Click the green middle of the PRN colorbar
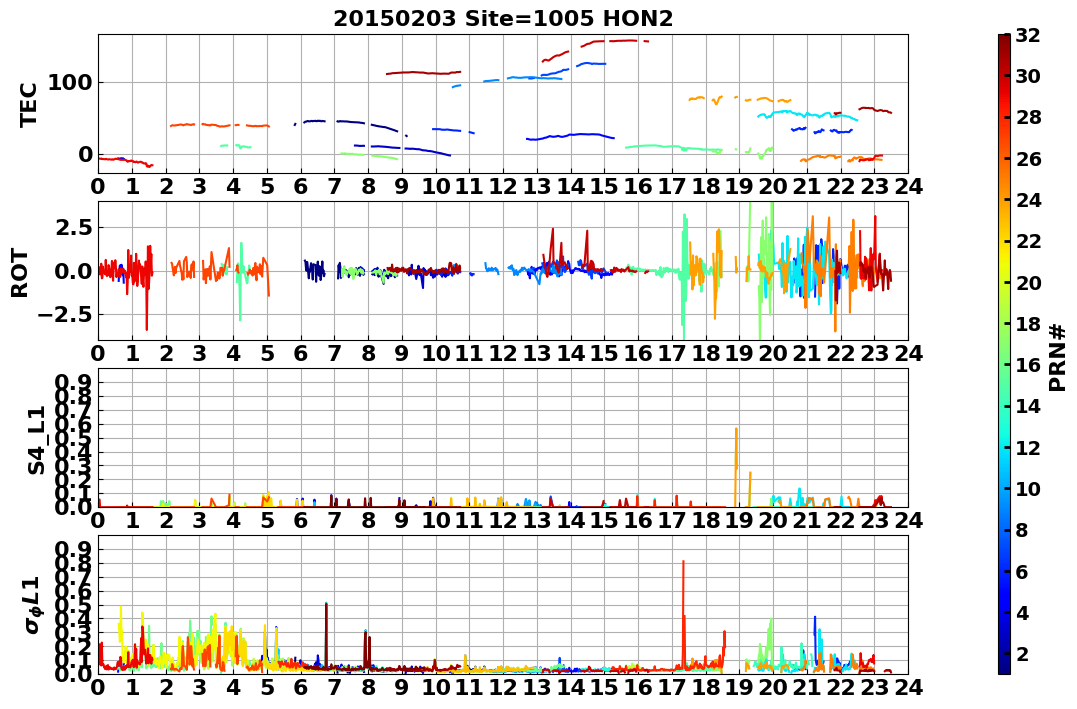Viewport: 1077px width, 709px height. click(x=1004, y=354)
